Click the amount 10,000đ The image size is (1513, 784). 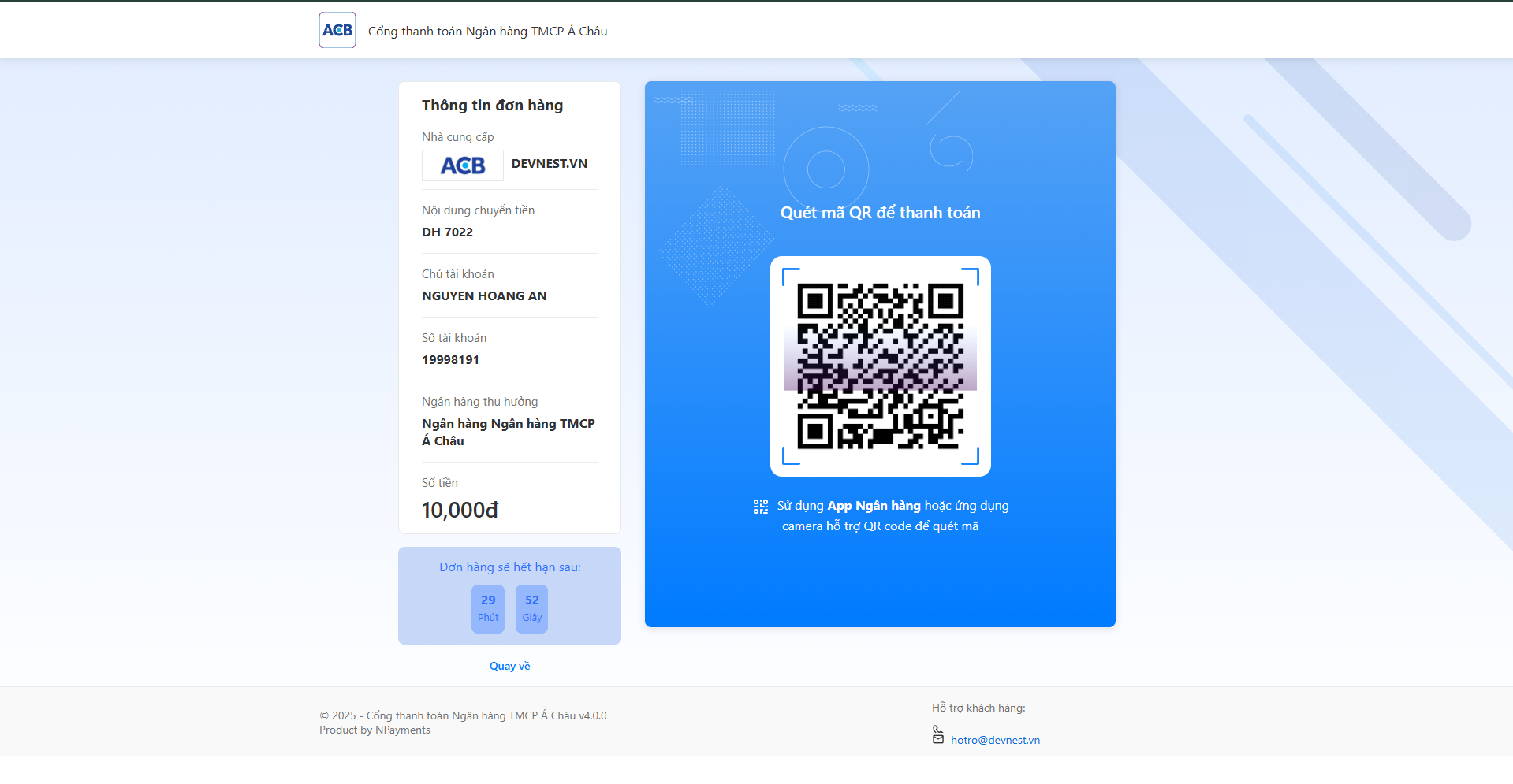point(460,510)
